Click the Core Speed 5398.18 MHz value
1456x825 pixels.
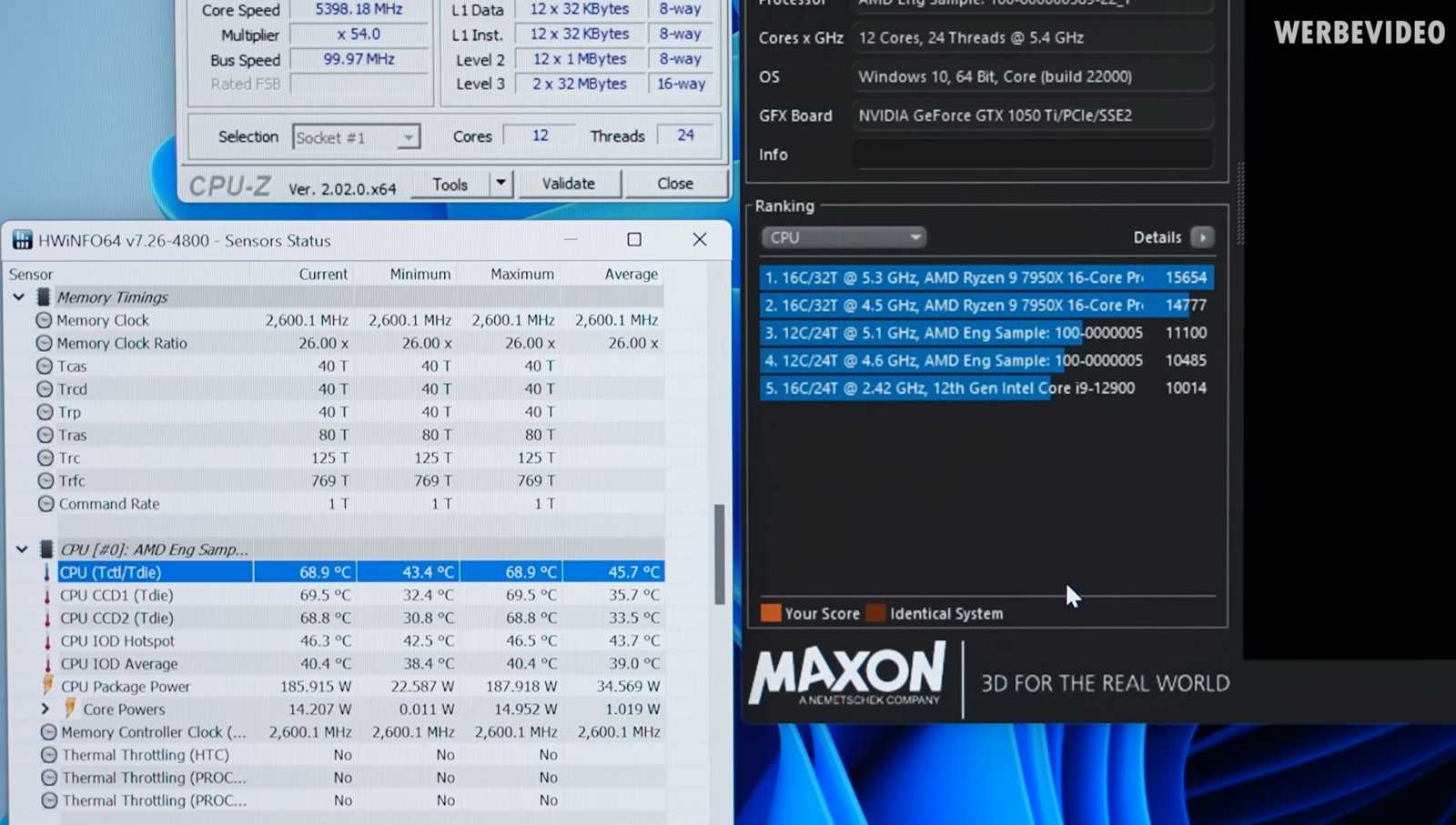[359, 9]
